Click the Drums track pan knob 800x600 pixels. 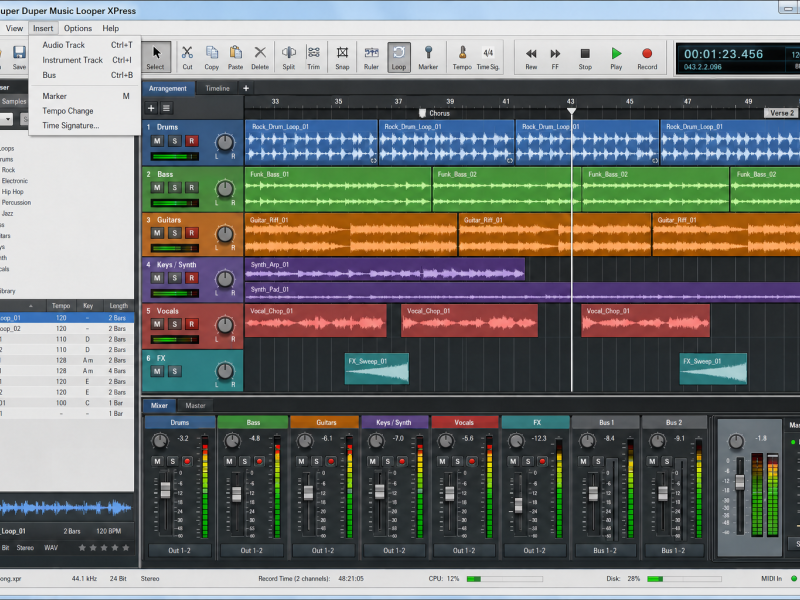click(x=225, y=143)
